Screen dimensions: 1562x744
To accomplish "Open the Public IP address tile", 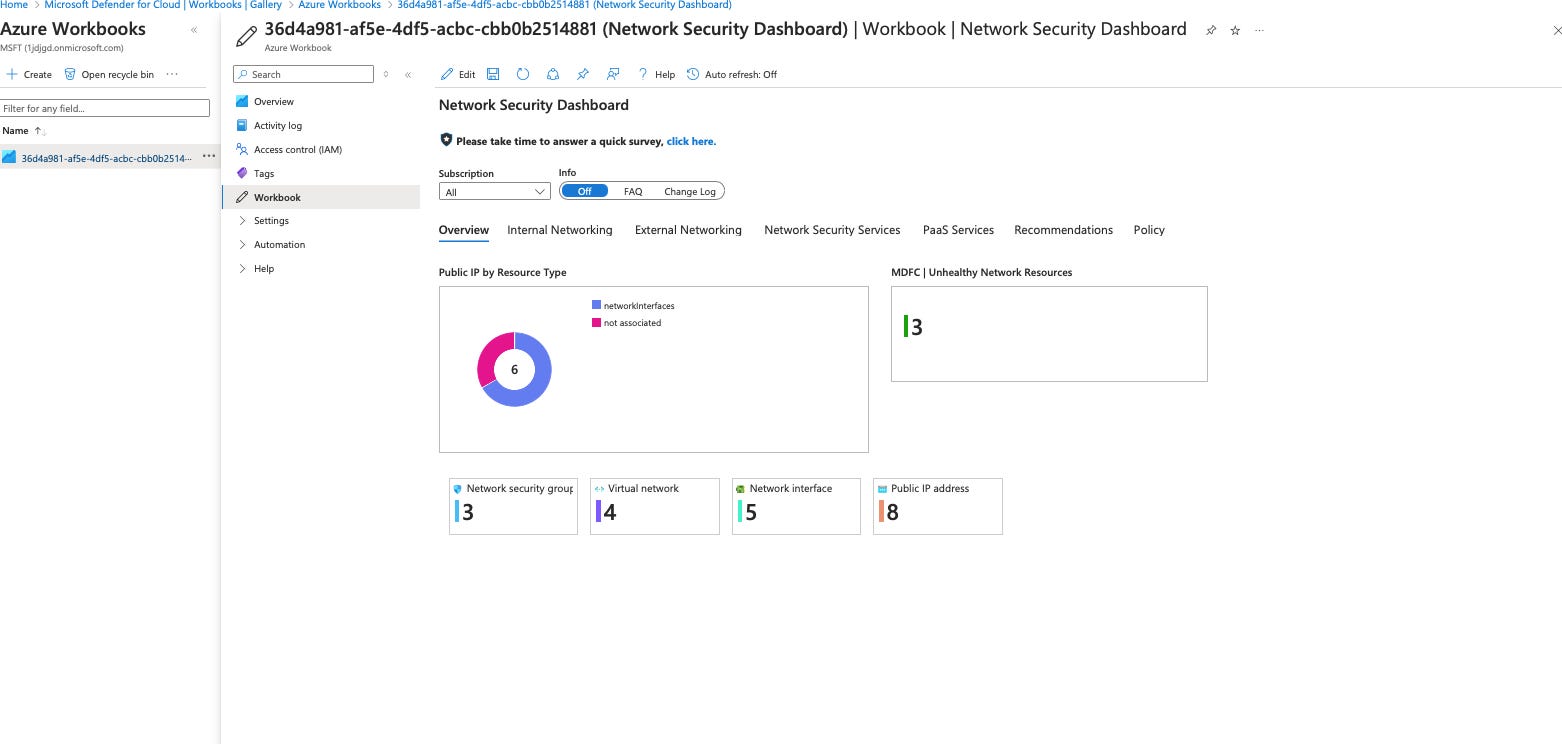I will click(x=938, y=506).
